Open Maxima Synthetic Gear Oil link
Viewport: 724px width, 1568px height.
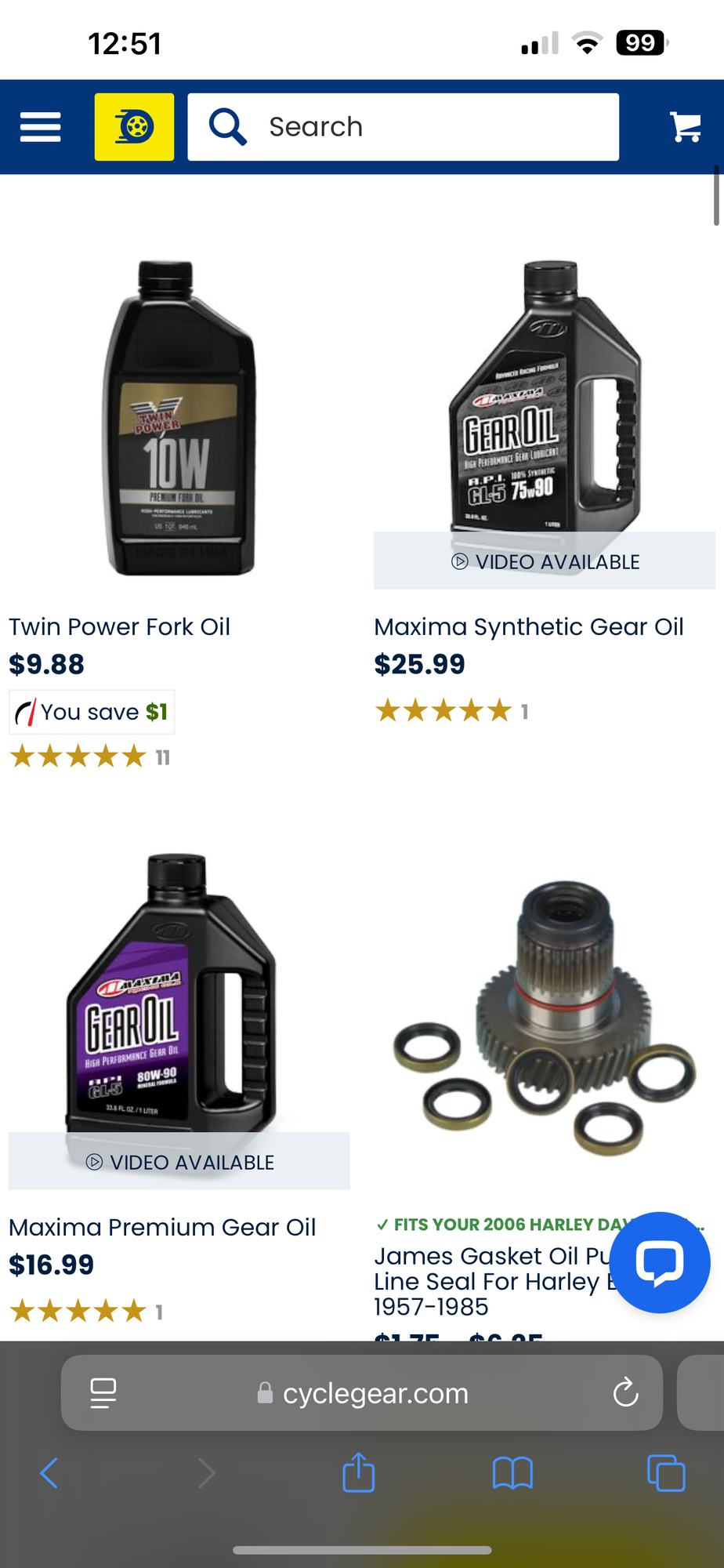pyautogui.click(x=529, y=627)
